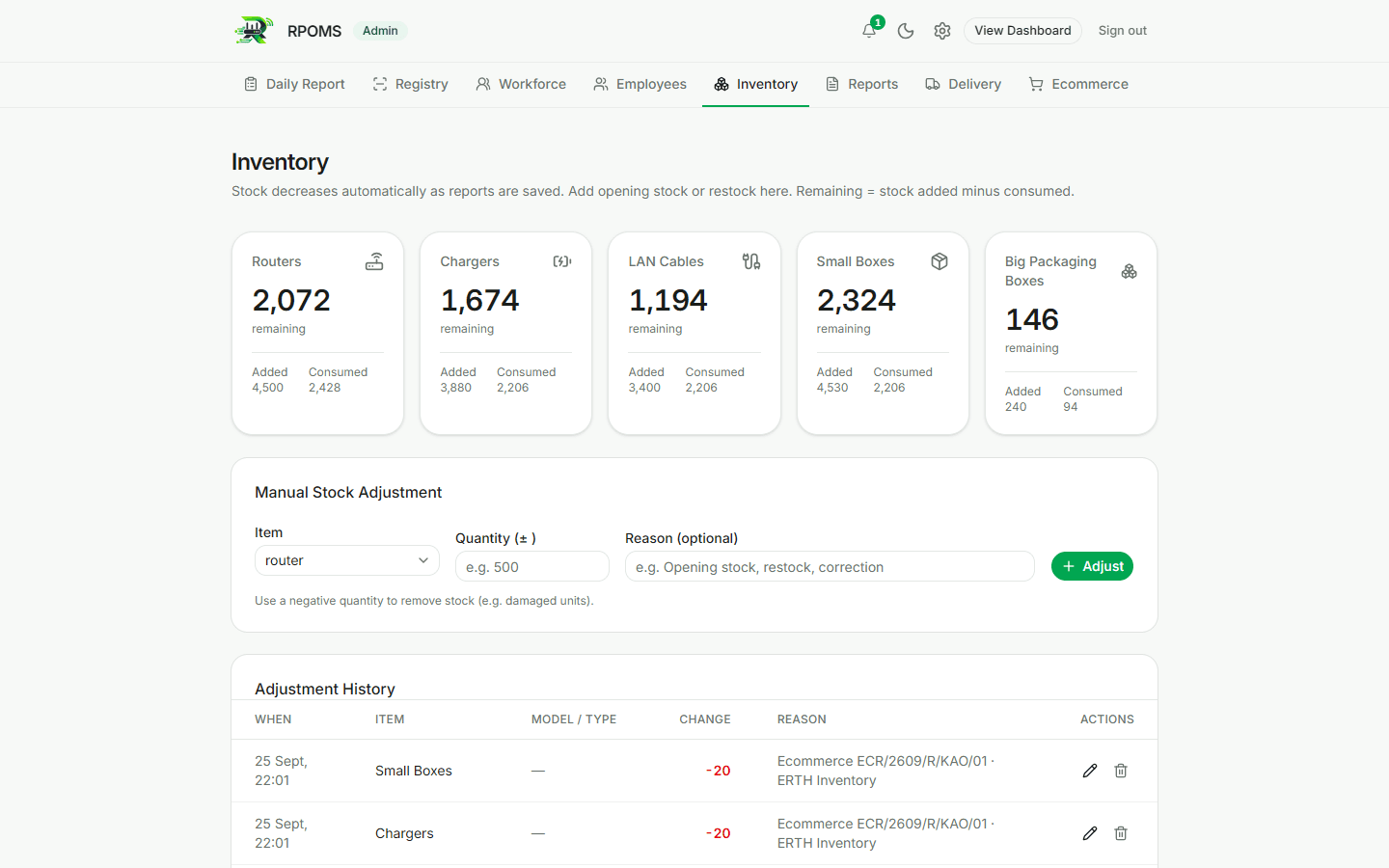Click the 1,674 chargers remaining value
The image size is (1389, 868).
[479, 300]
